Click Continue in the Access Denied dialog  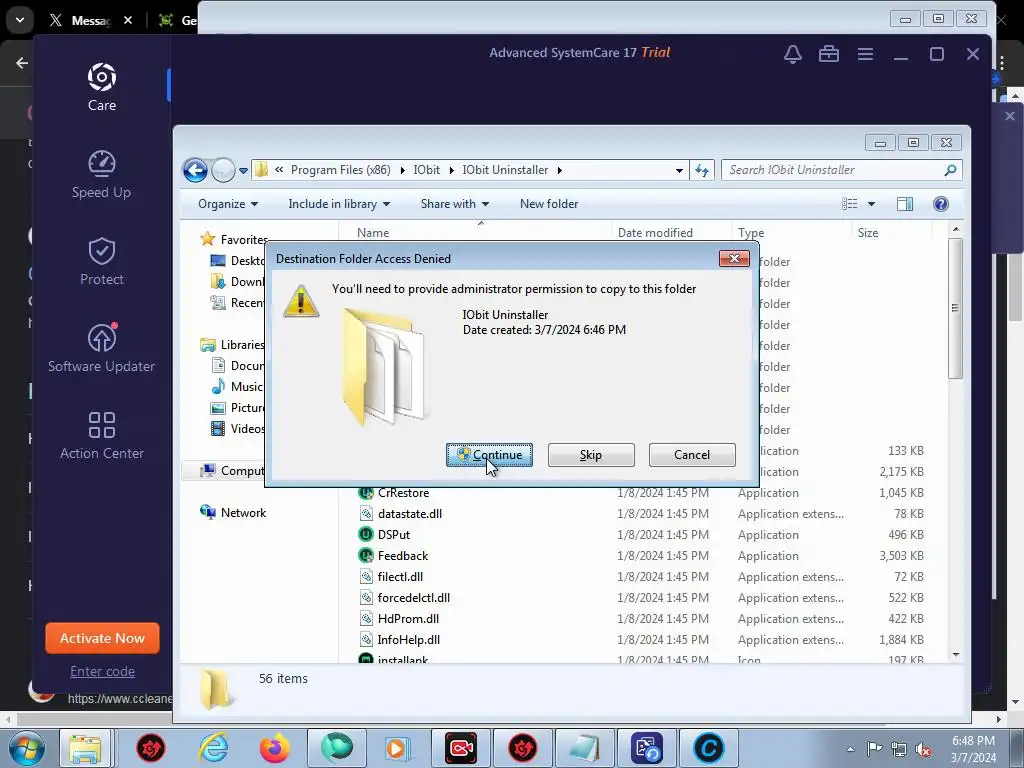pos(489,455)
